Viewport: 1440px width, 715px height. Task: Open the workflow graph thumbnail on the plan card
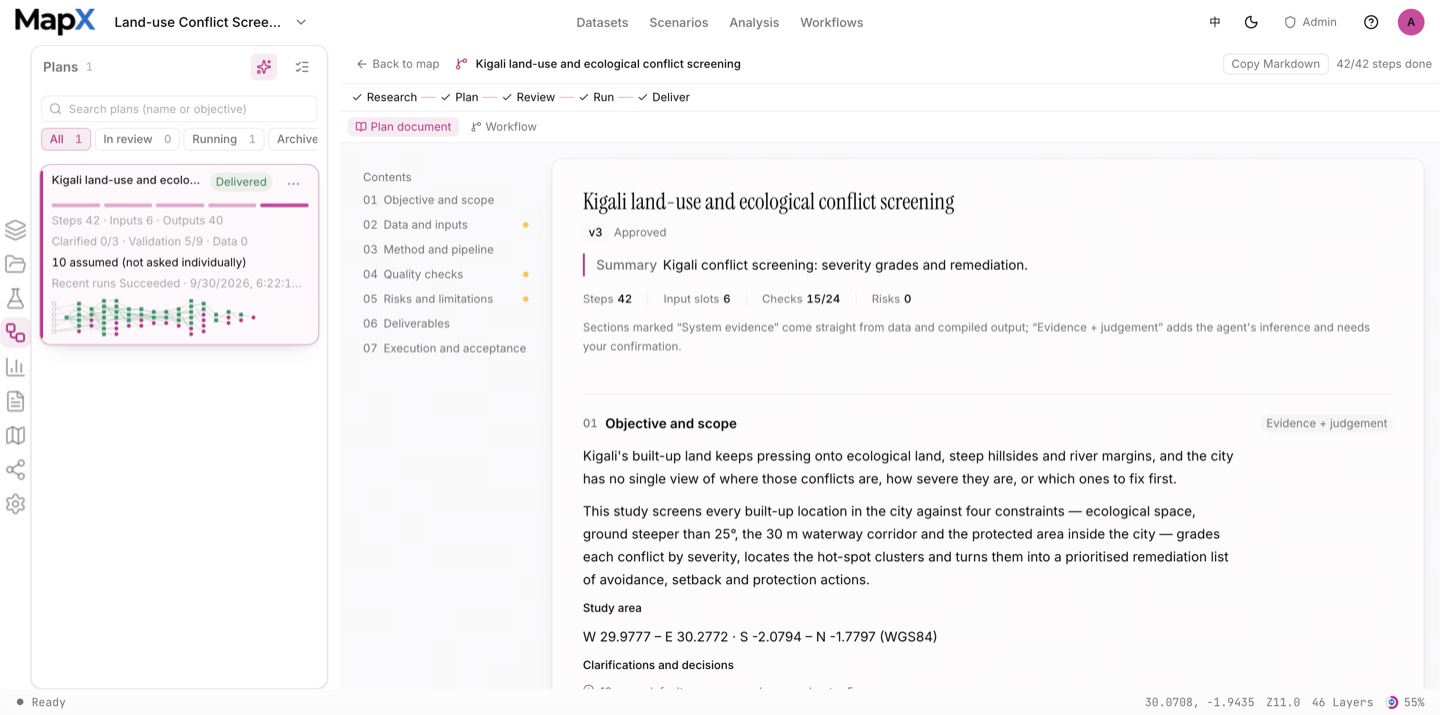[154, 317]
